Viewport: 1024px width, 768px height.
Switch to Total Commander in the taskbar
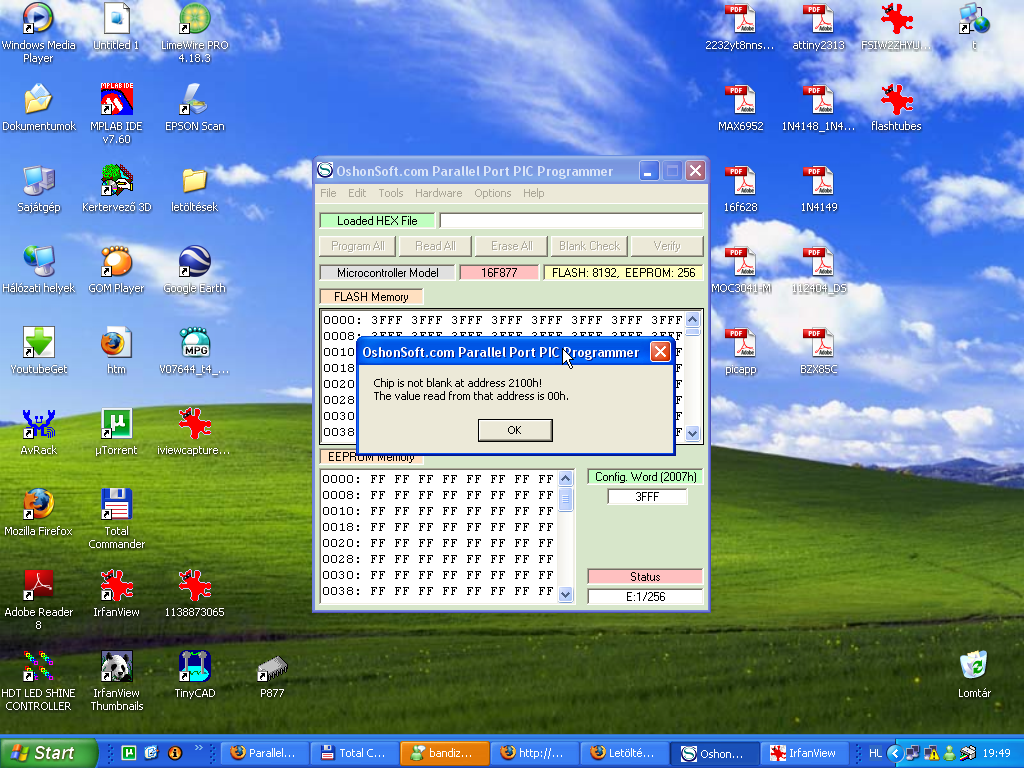[353, 753]
